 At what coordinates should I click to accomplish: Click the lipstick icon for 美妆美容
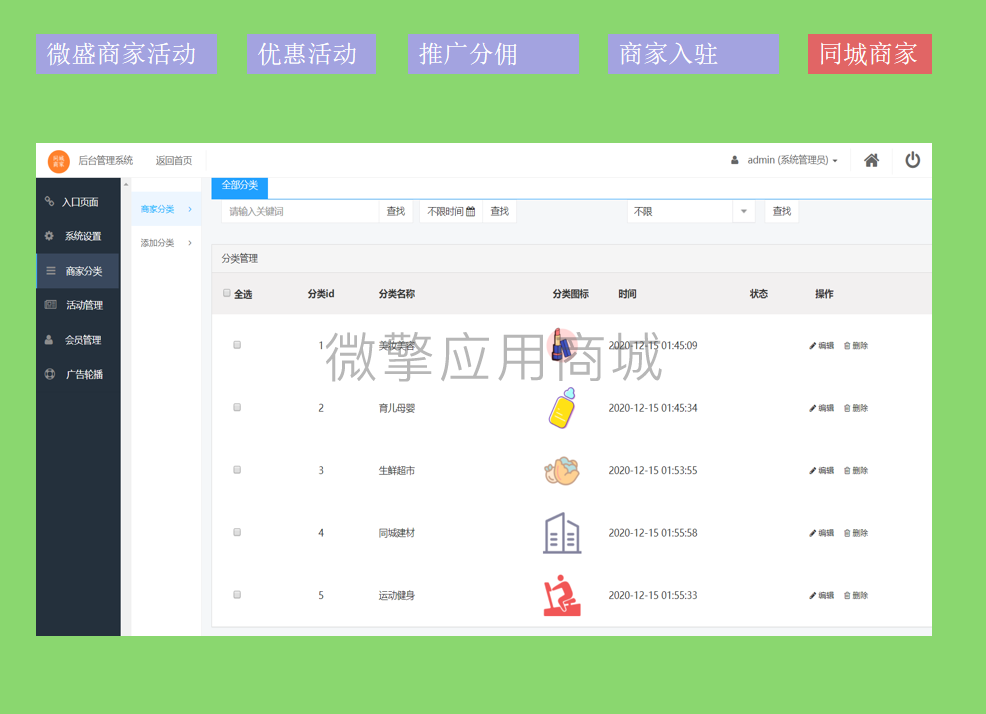coord(562,345)
